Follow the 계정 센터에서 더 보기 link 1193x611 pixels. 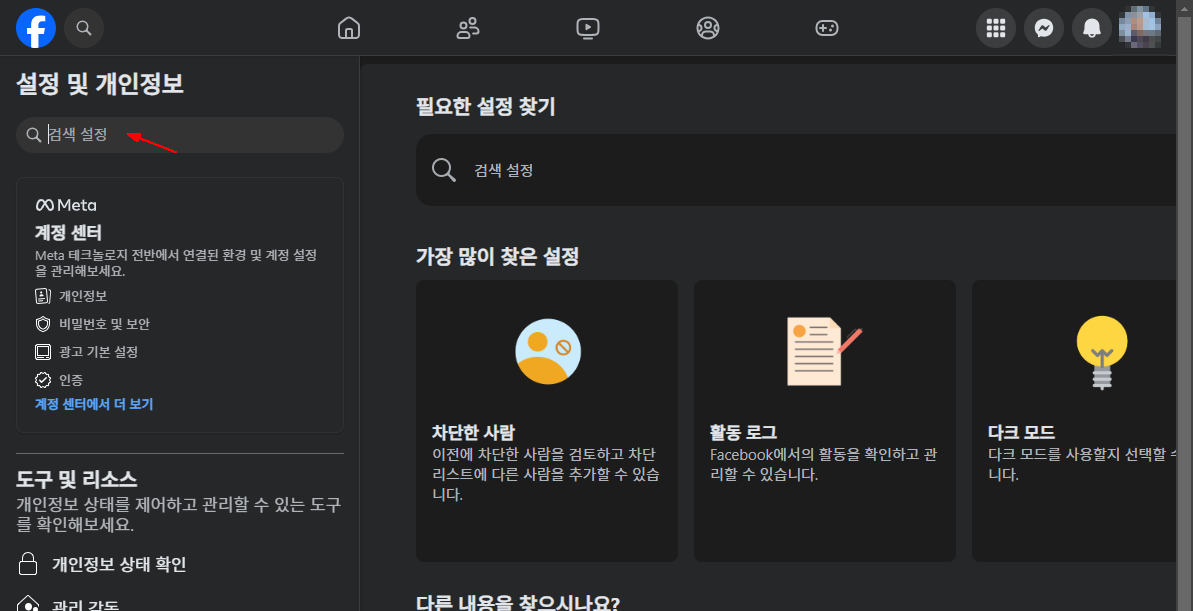(94, 404)
